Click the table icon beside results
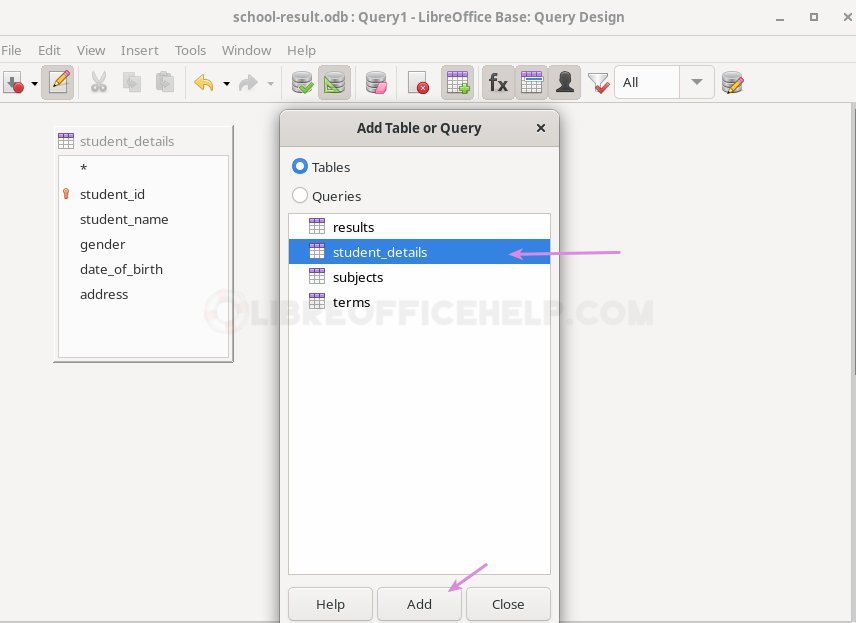 pyautogui.click(x=317, y=226)
